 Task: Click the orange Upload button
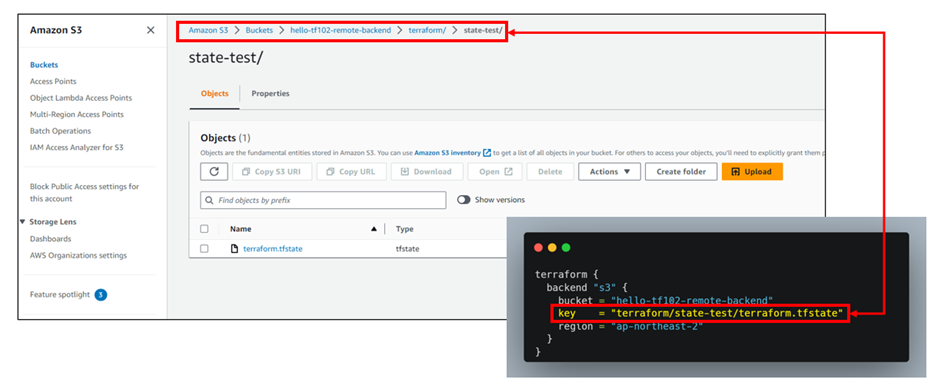[752, 172]
